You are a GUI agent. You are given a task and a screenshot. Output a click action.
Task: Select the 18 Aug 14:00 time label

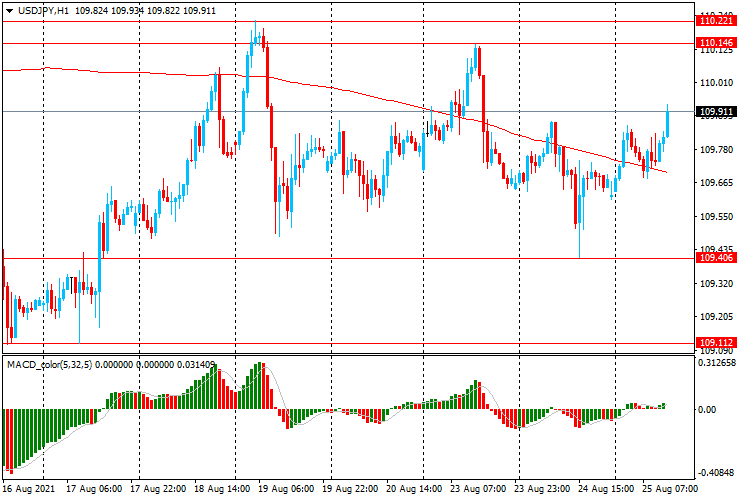point(222,488)
